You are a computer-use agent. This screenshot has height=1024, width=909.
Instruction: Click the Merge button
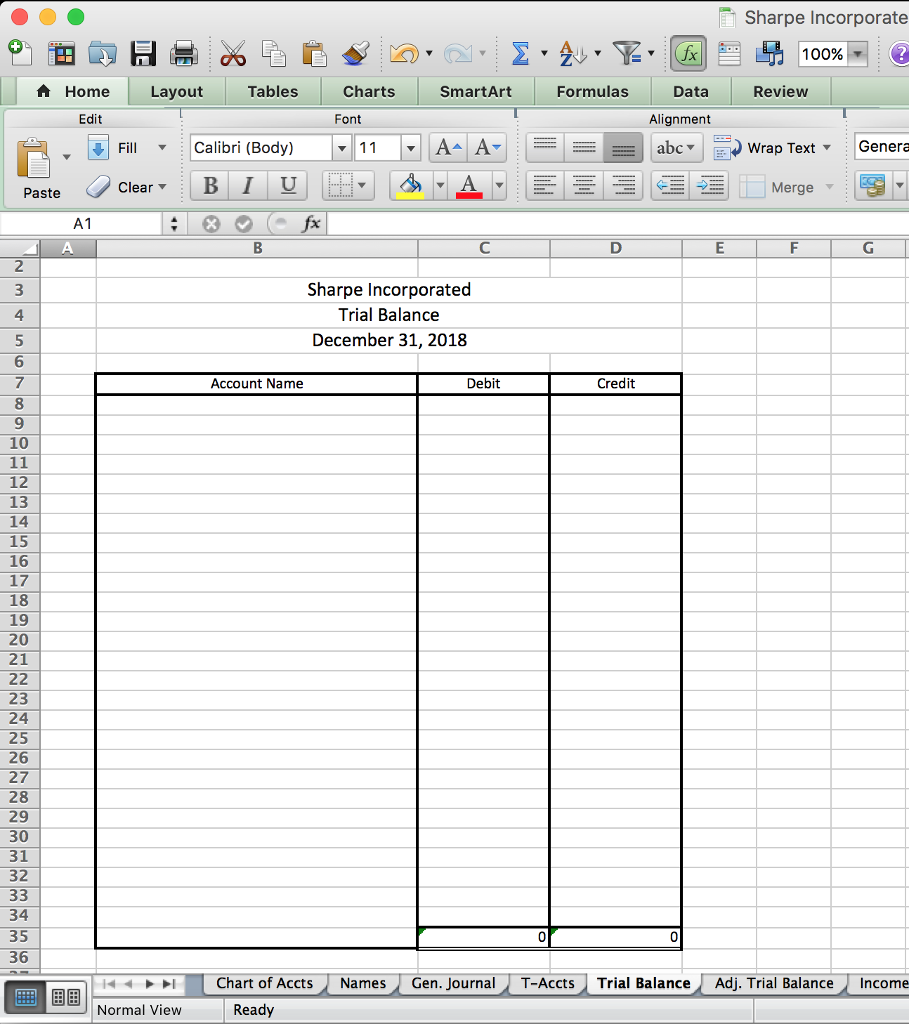778,187
